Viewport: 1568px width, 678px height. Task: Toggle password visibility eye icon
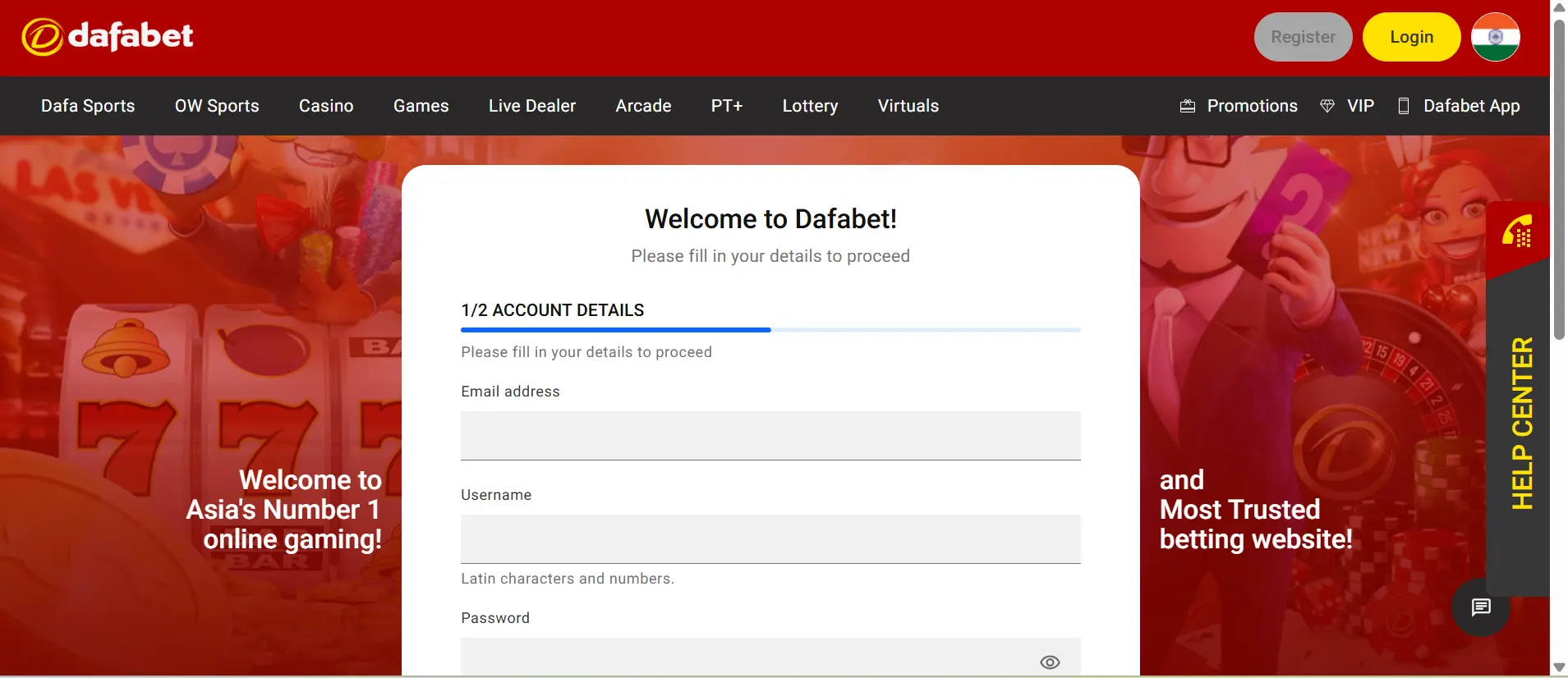[x=1050, y=662]
